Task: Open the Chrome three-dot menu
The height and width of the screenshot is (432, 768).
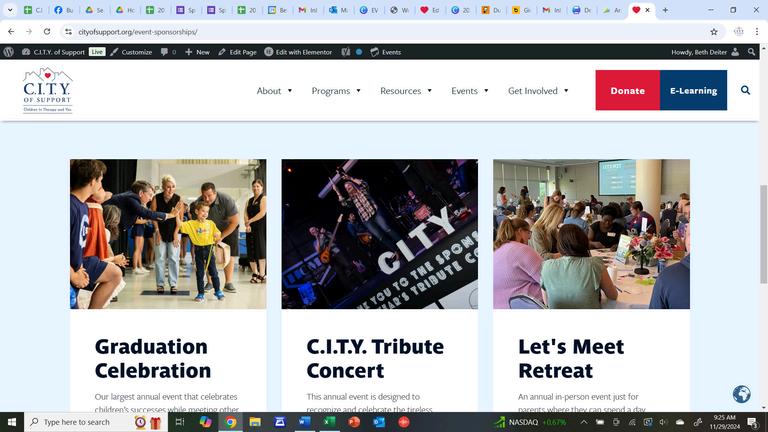Action: 757,31
